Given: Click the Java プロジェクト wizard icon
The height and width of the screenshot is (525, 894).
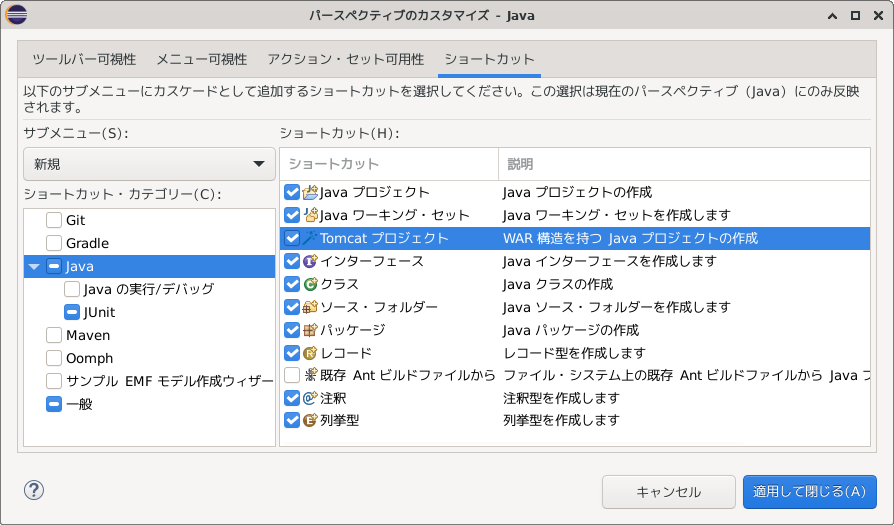Looking at the screenshot, I should pyautogui.click(x=310, y=192).
